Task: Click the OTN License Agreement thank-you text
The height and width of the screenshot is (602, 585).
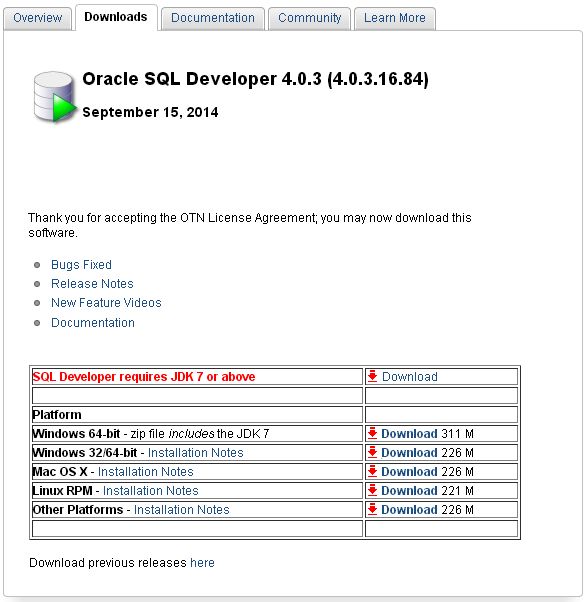Action: (x=250, y=225)
